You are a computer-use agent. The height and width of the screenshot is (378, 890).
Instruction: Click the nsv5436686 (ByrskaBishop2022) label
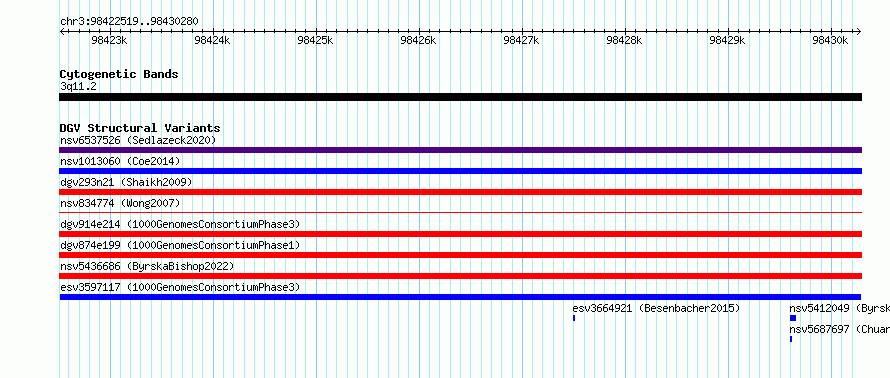pyautogui.click(x=147, y=266)
